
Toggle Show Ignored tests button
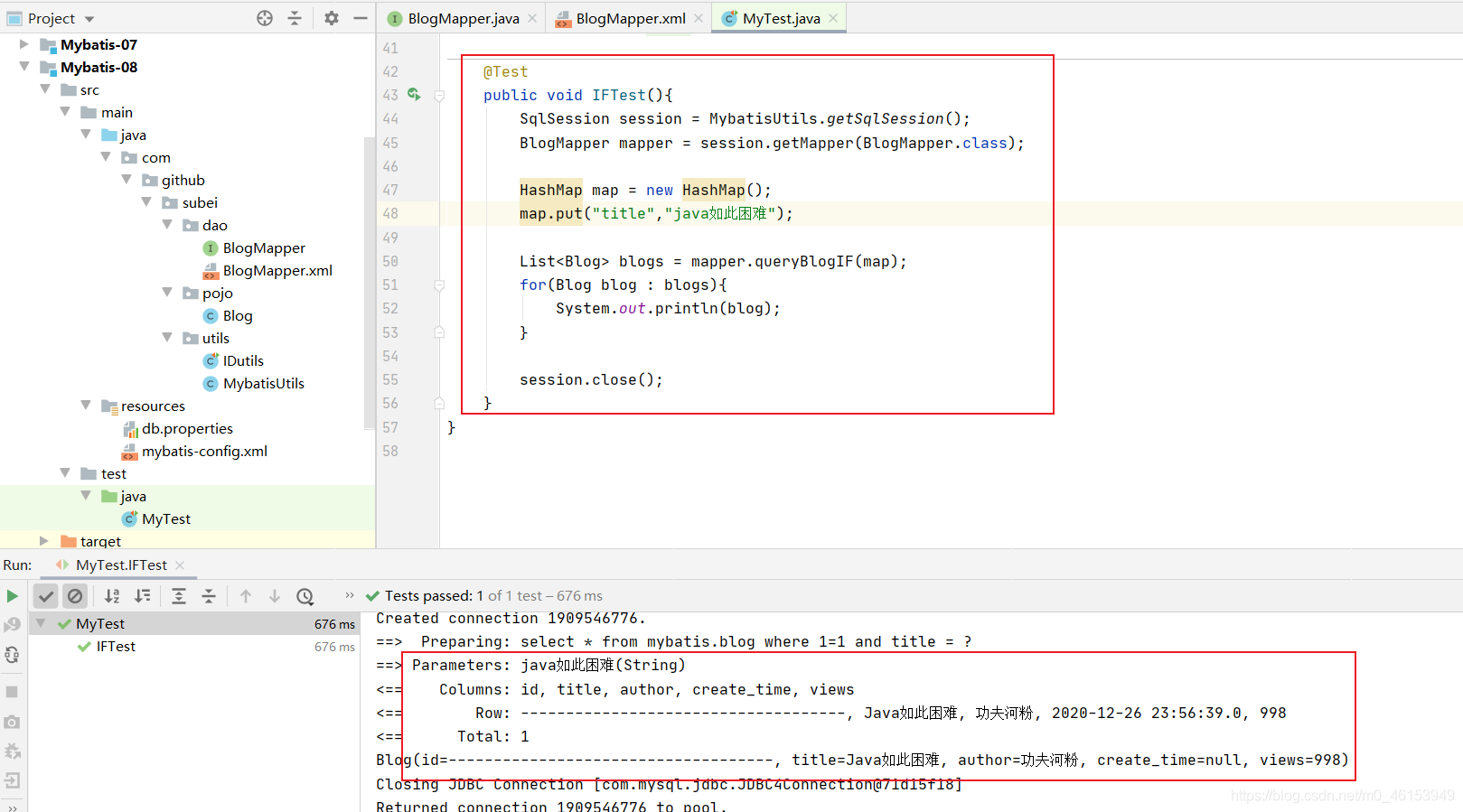pos(76,596)
